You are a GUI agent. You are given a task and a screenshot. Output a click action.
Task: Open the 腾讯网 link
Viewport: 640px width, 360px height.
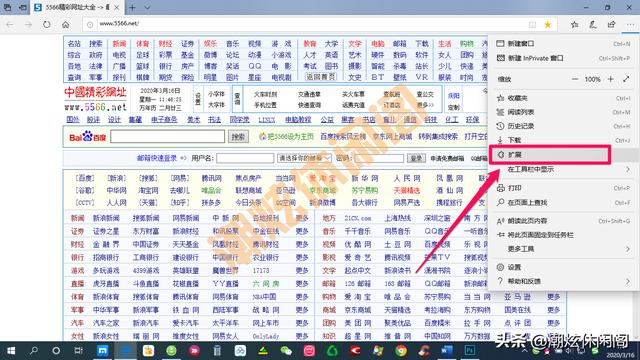tap(212, 178)
